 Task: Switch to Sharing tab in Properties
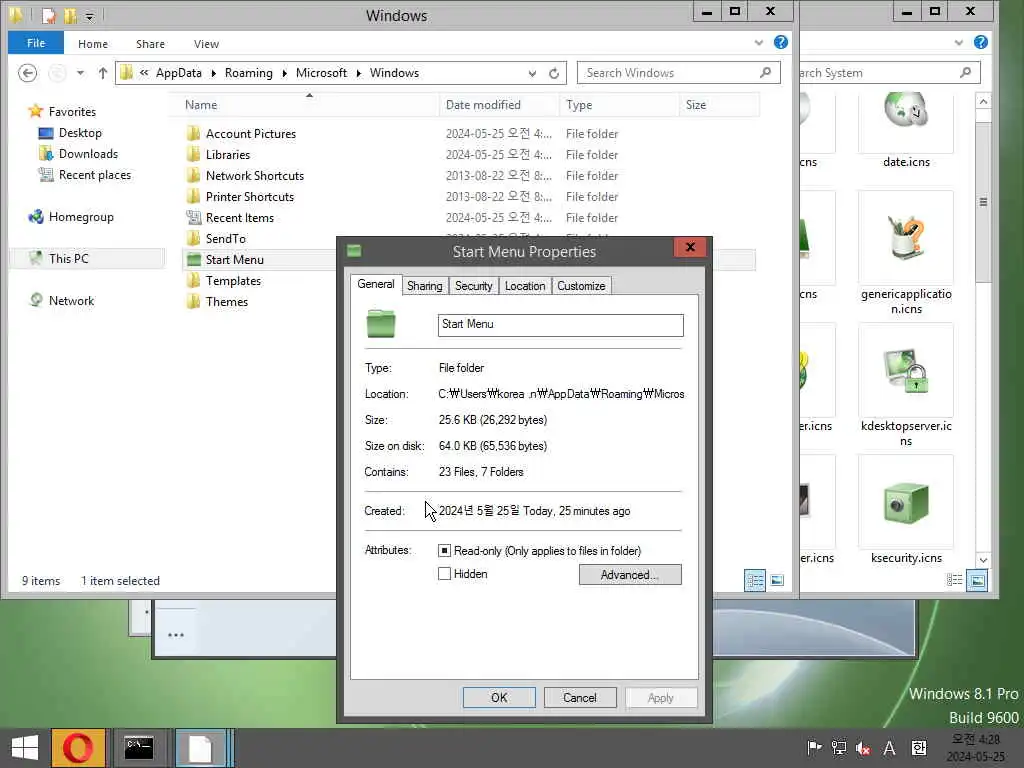(424, 285)
